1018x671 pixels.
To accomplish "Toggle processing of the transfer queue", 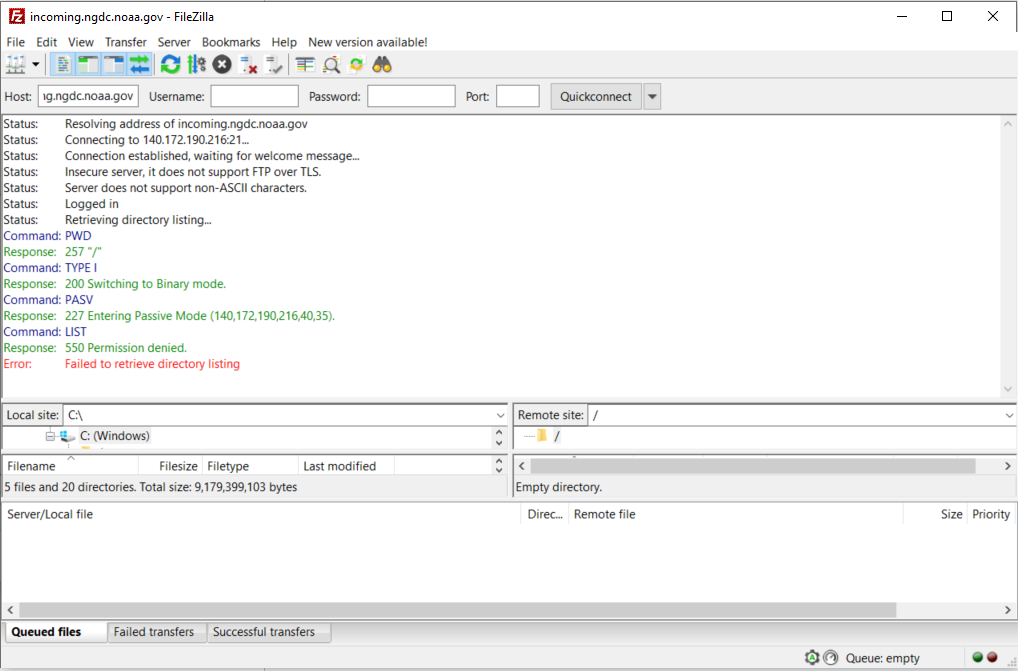I will coord(196,65).
